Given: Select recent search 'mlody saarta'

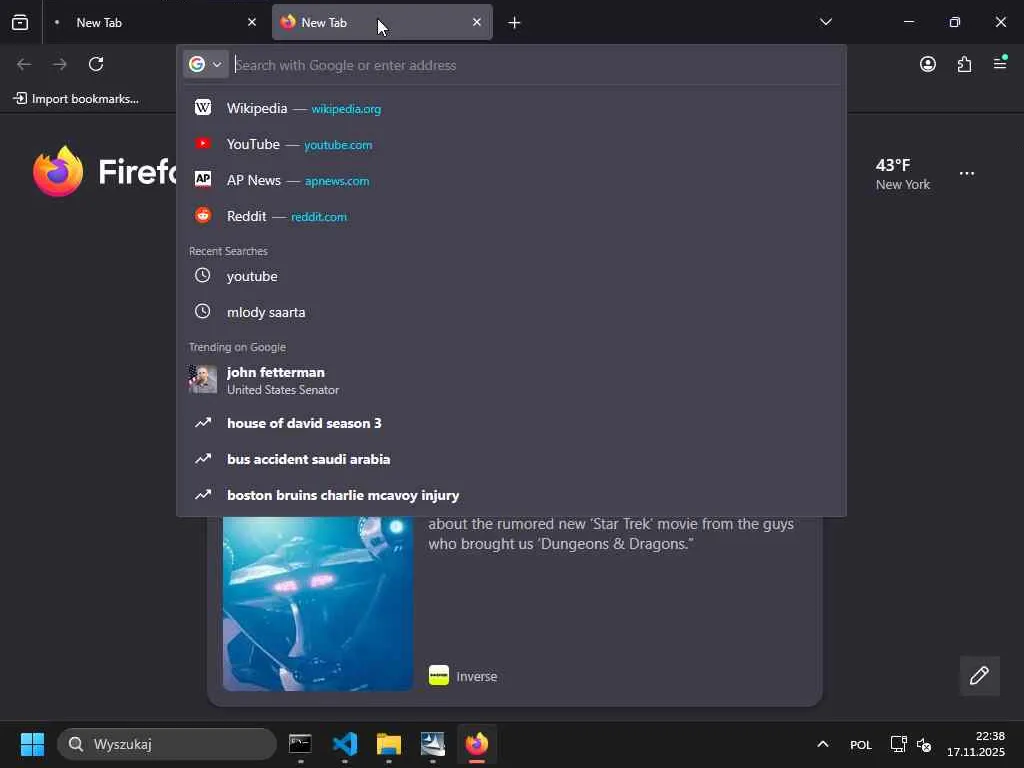Looking at the screenshot, I should pyautogui.click(x=511, y=312).
